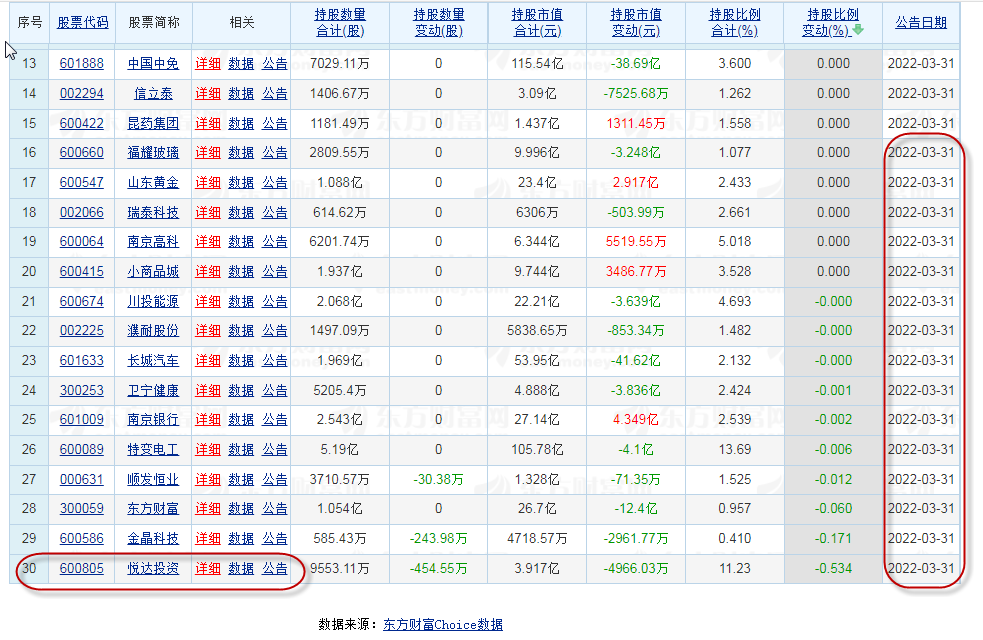Image resolution: width=983 pixels, height=640 pixels.
Task: Open 数据 for 金晶科技
Action: click(241, 539)
